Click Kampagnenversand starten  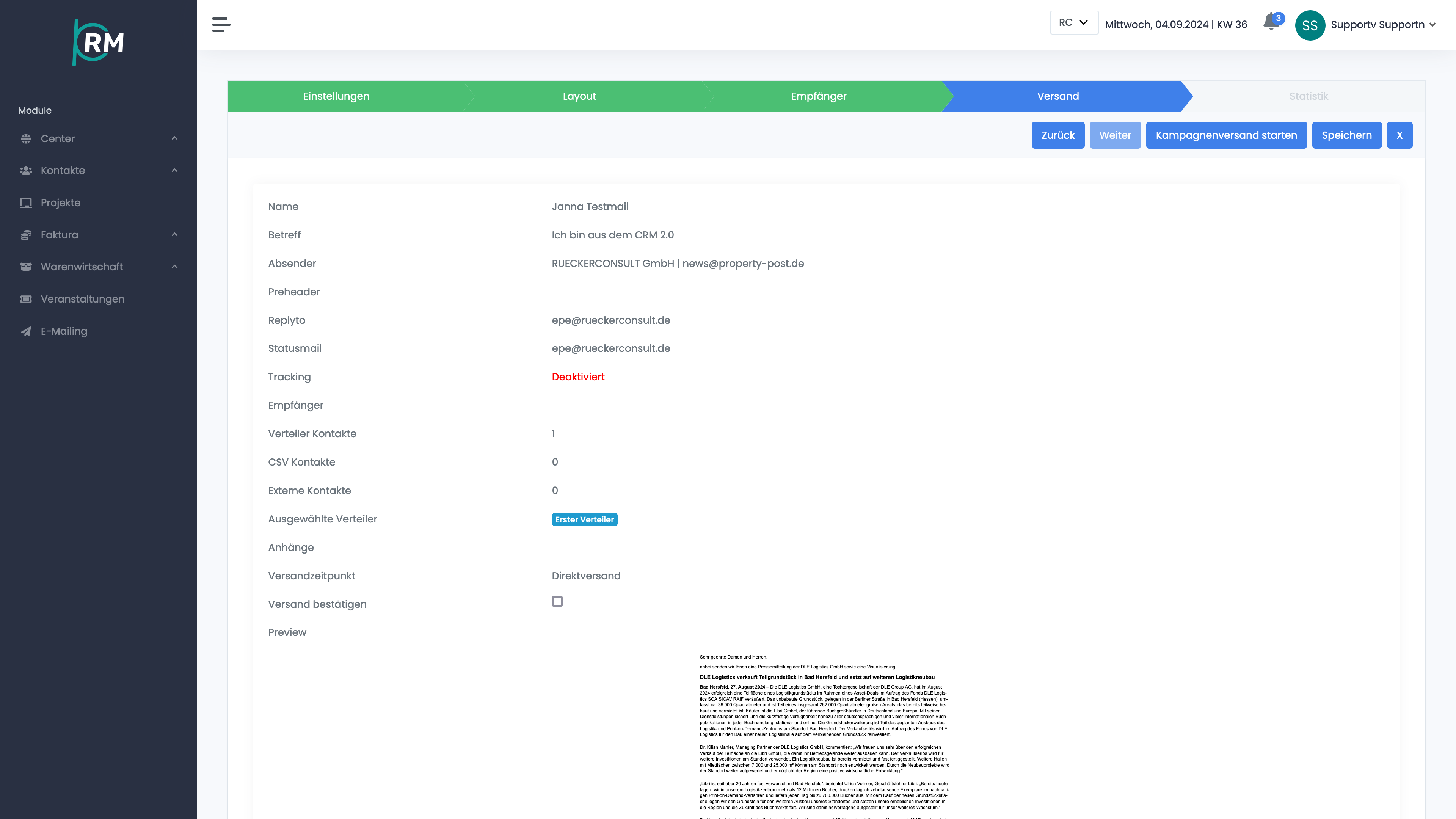(1227, 135)
